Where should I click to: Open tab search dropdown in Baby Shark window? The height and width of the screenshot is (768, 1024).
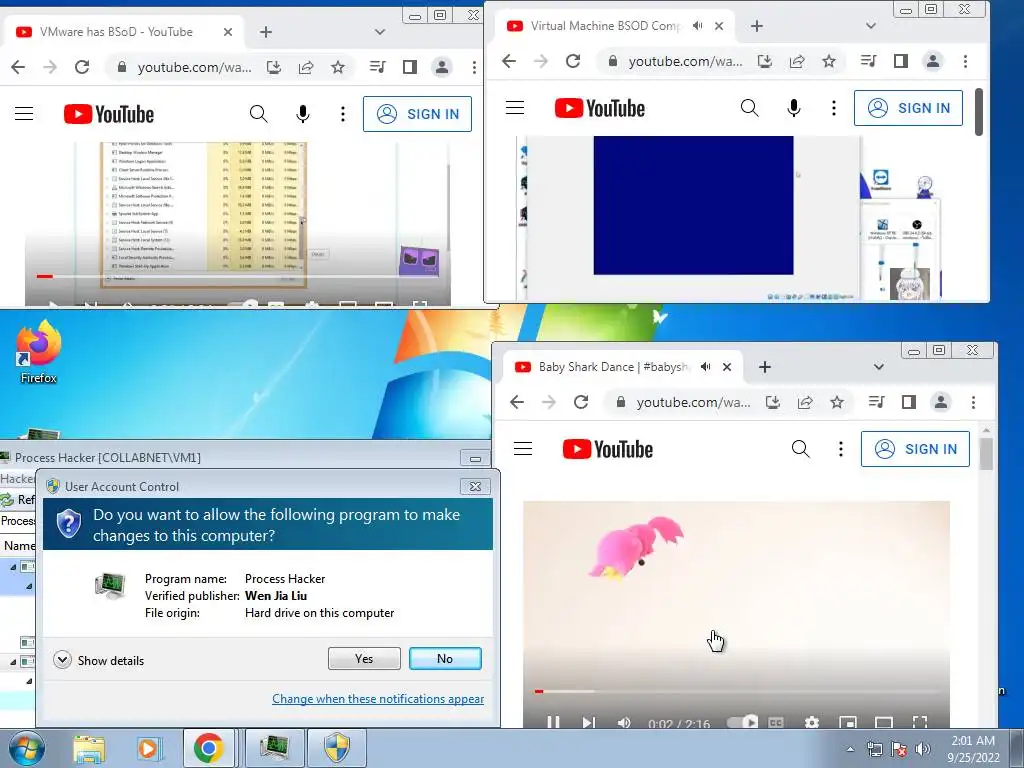click(x=878, y=367)
